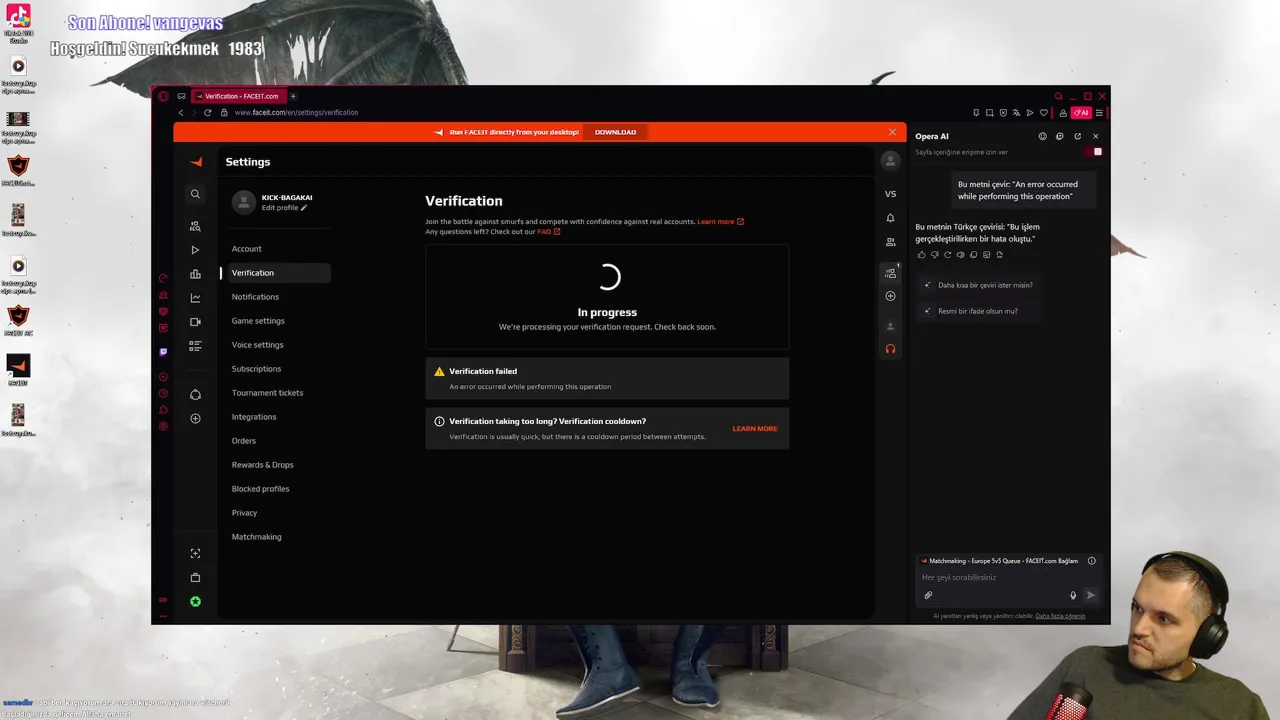This screenshot has height=720, width=1280.
Task: Open a new browser tab with the plus button
Action: click(293, 96)
